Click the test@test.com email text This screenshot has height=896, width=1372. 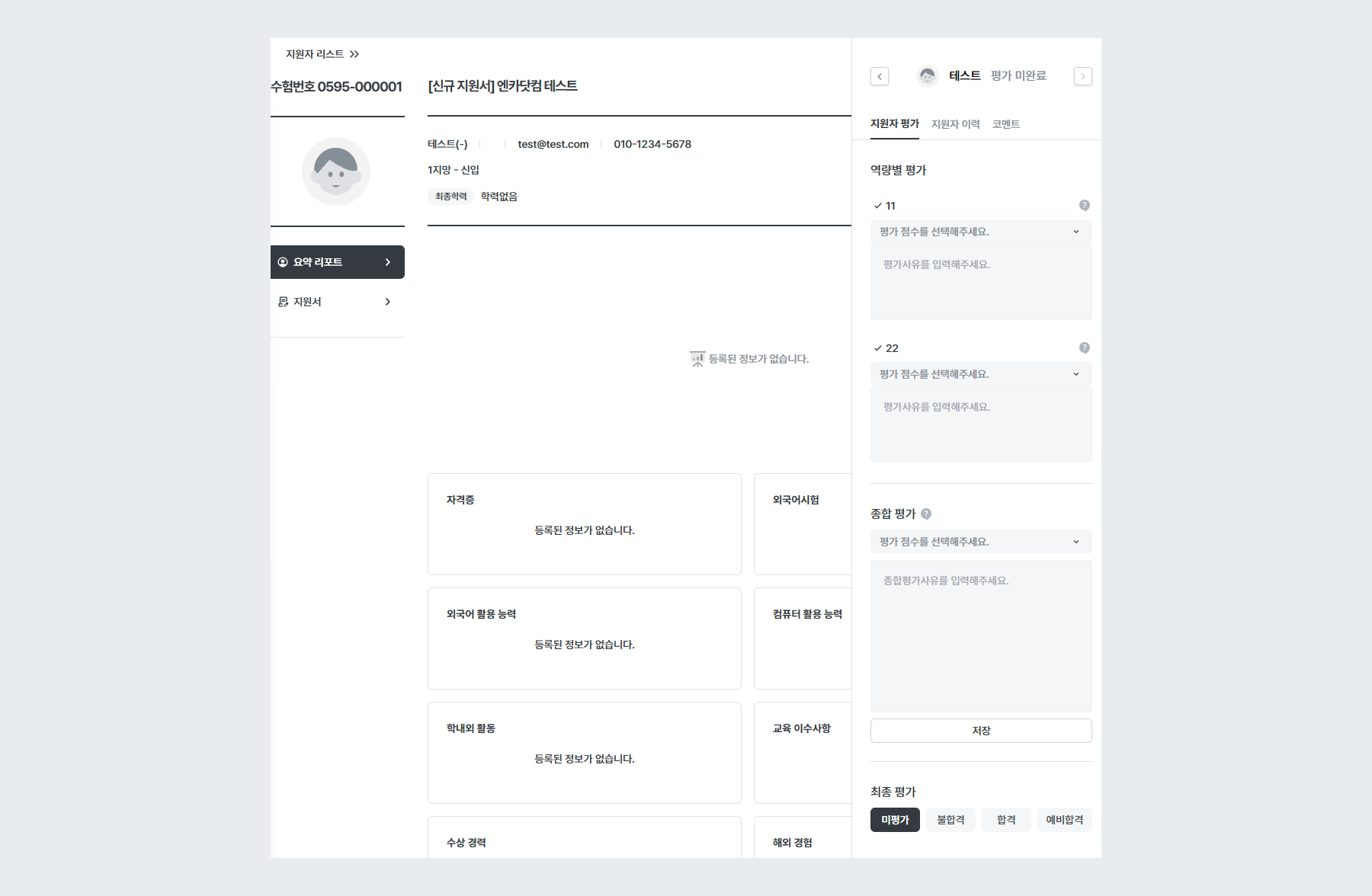(x=553, y=144)
